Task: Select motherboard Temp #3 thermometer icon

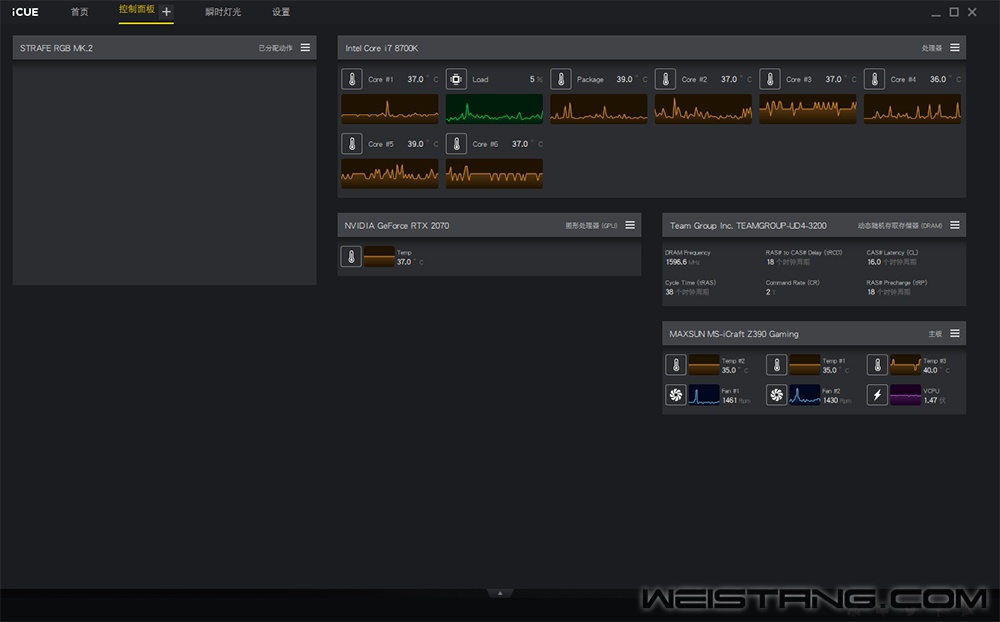Action: point(877,365)
